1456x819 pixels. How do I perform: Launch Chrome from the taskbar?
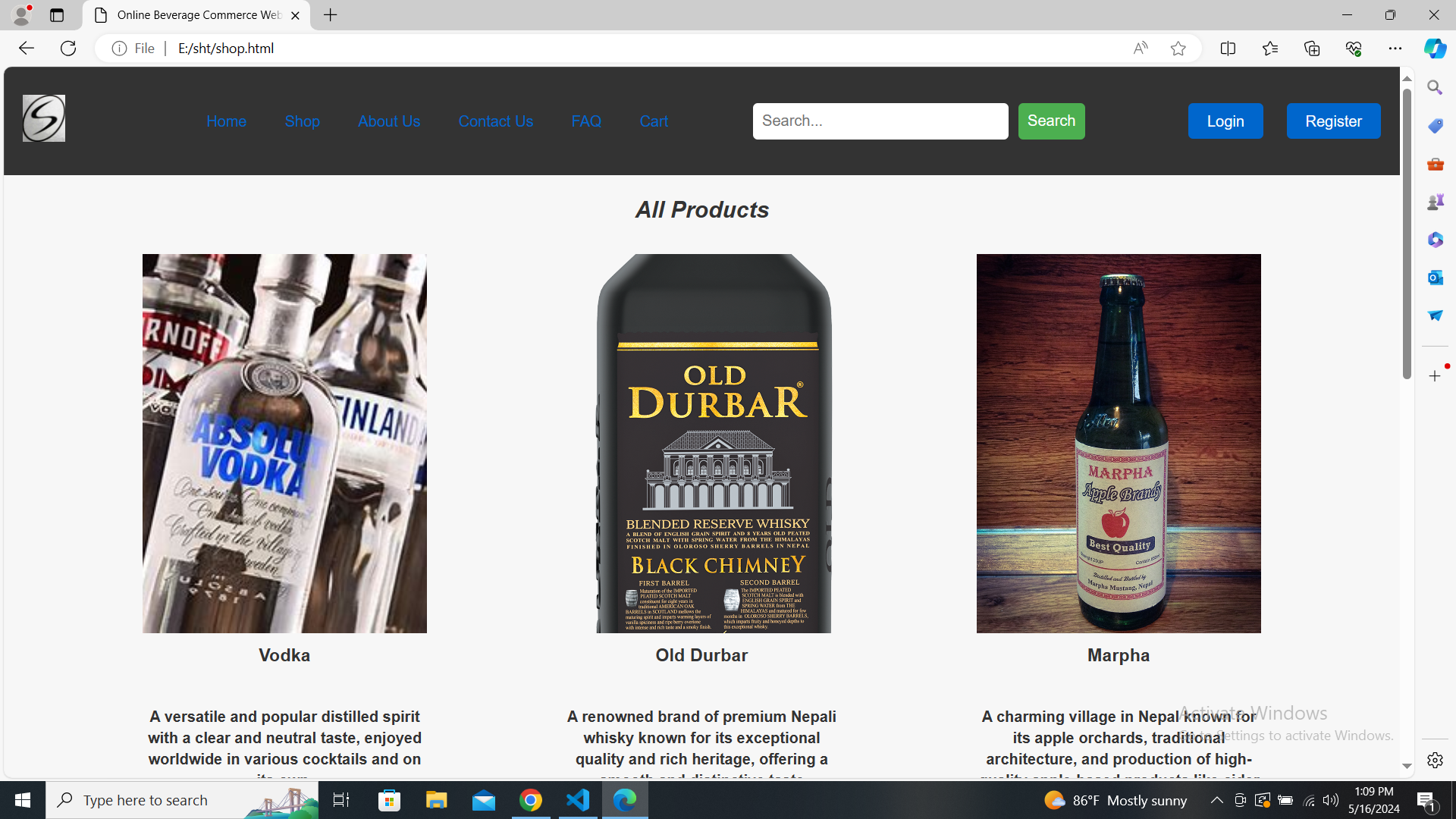click(x=531, y=800)
